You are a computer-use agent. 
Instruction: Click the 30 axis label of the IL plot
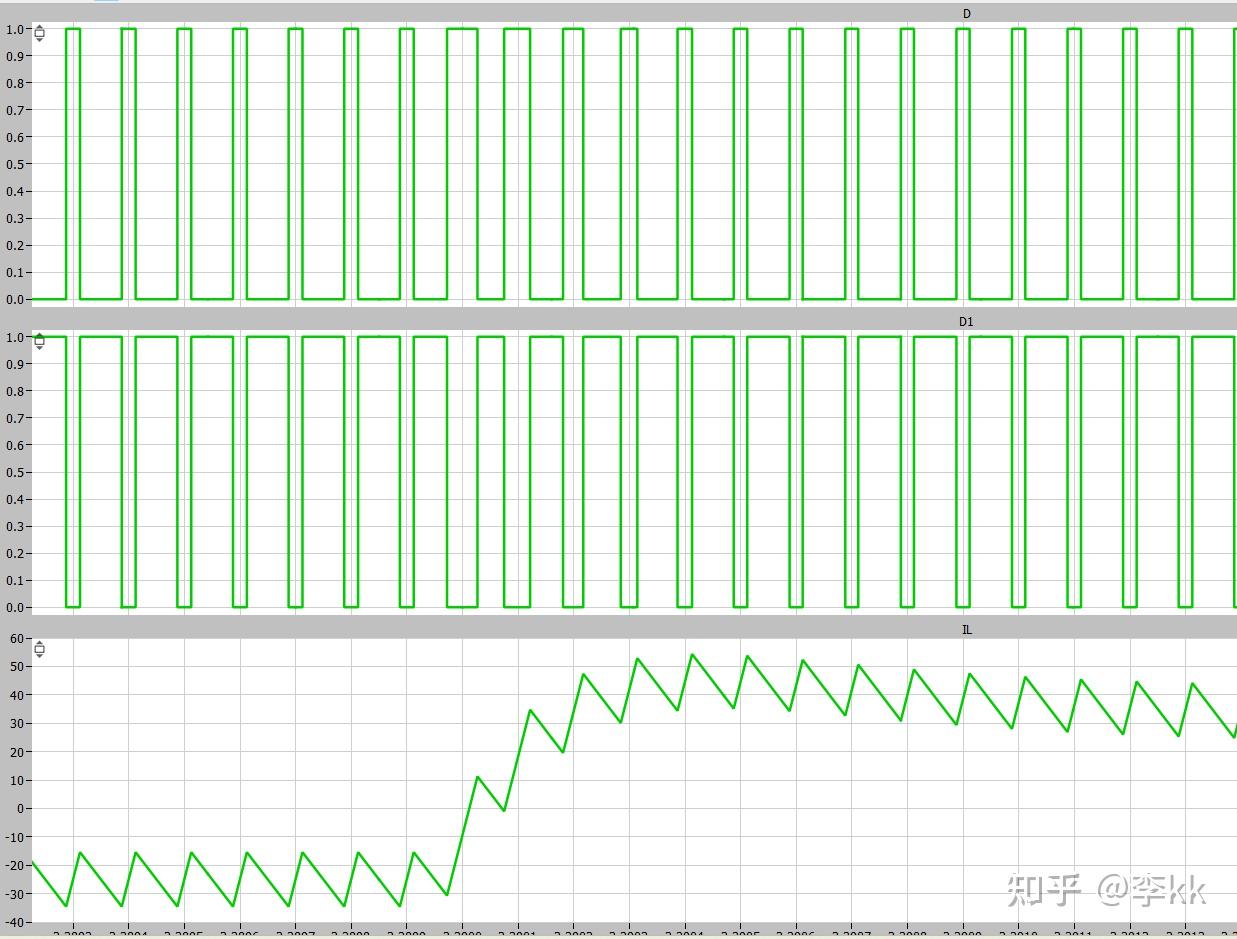[17, 723]
